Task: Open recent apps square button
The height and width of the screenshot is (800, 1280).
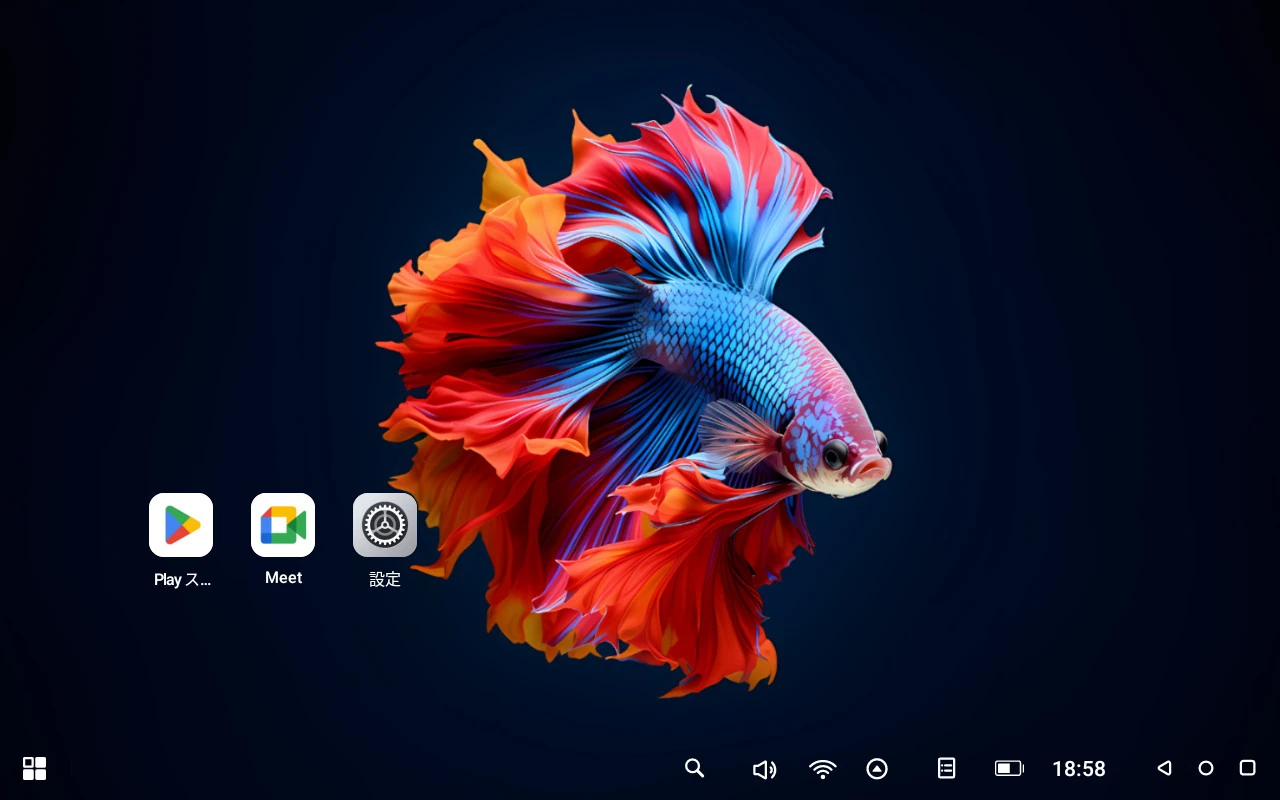Action: click(1247, 768)
